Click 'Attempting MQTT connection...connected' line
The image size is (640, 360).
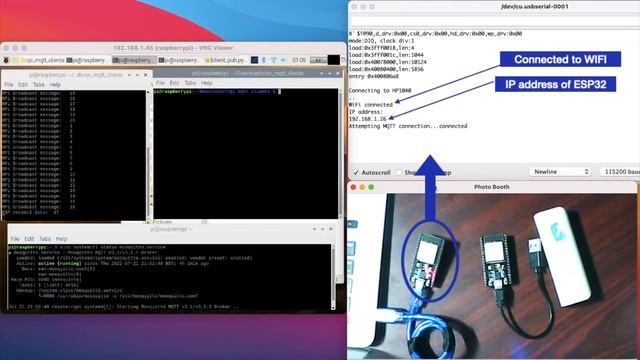point(408,126)
